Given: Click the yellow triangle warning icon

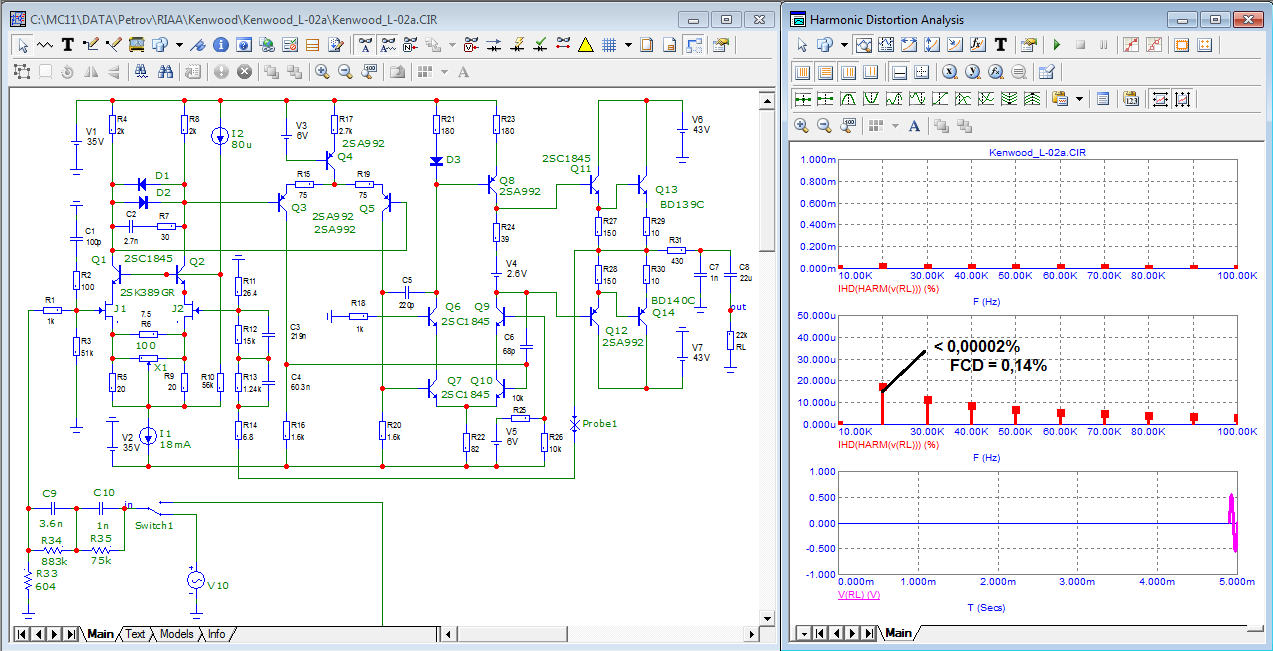Looking at the screenshot, I should pyautogui.click(x=586, y=45).
